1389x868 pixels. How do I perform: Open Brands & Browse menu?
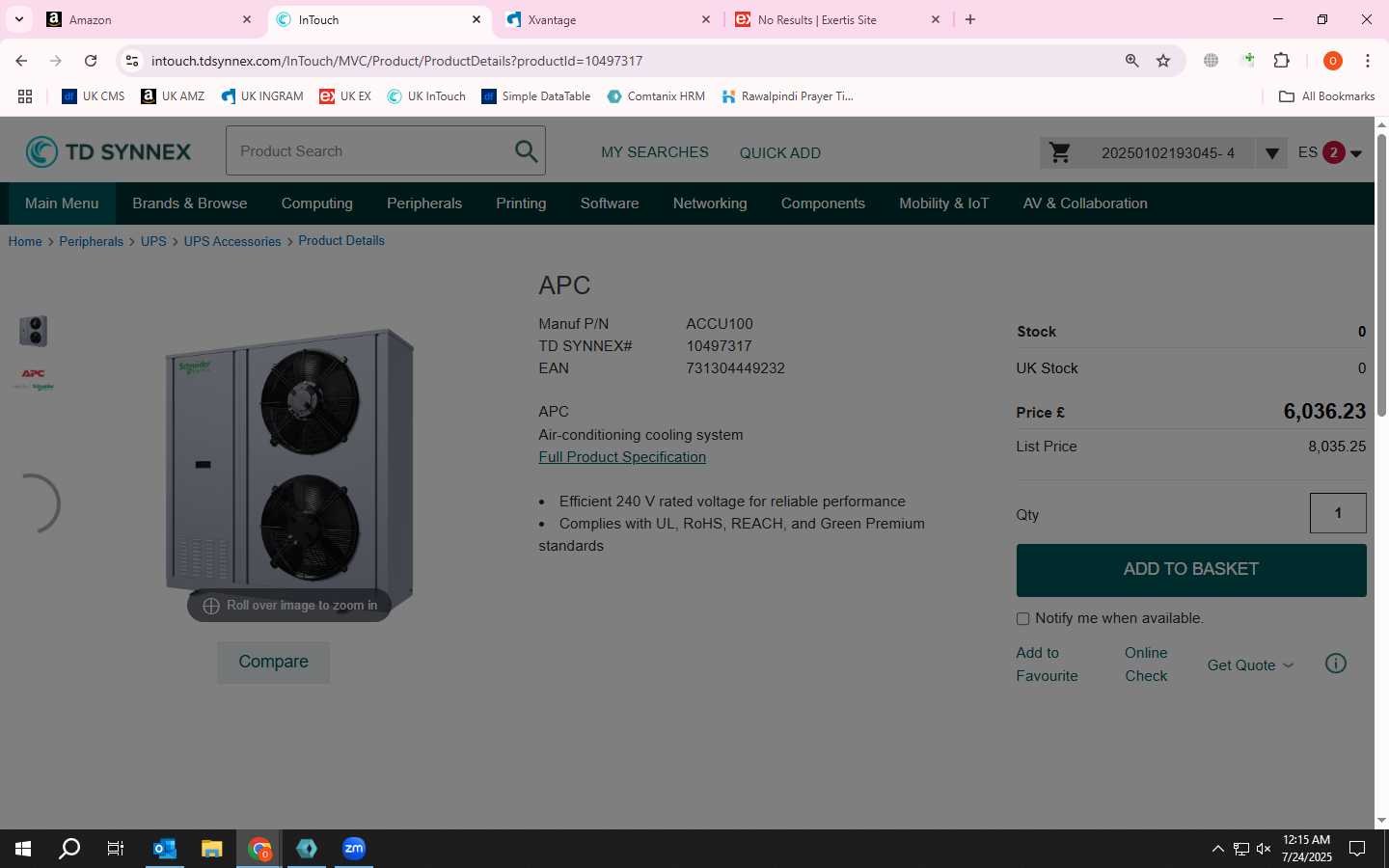pyautogui.click(x=190, y=203)
